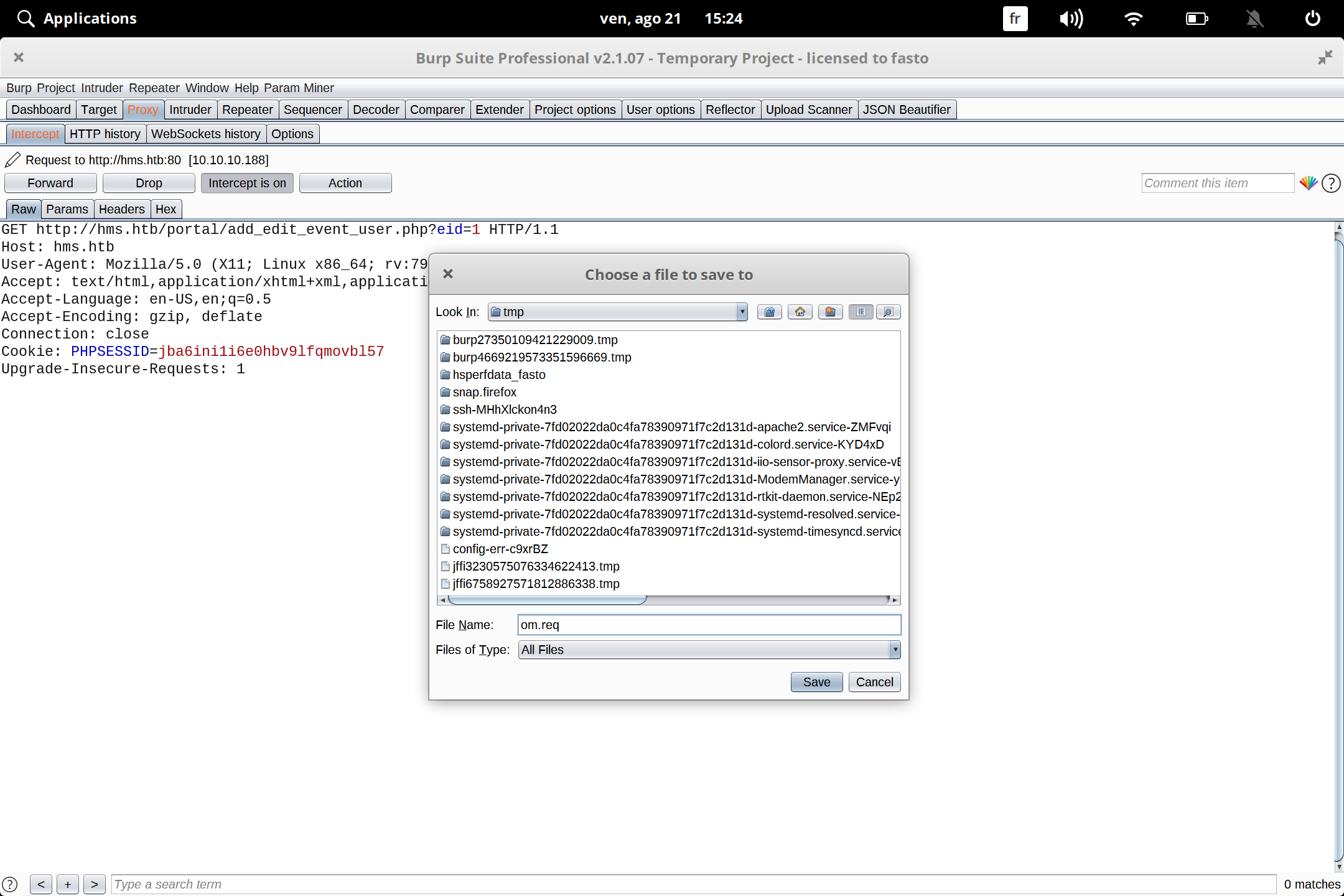Click the File Name input field
Screen dimensions: 1344x896
709,625
